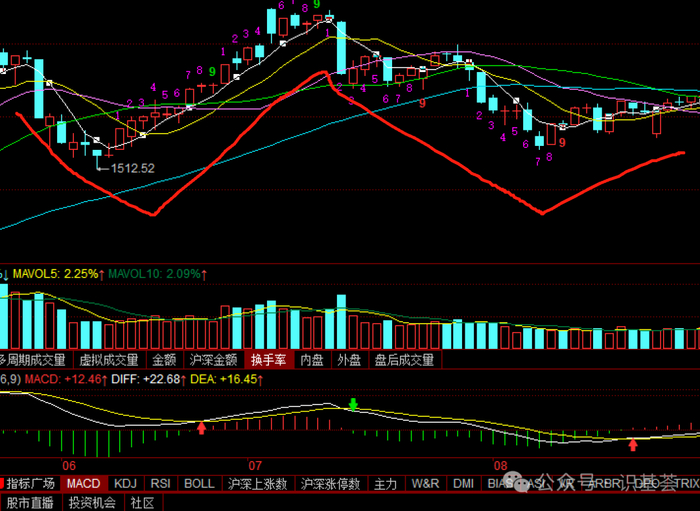Select the MACD indicator tab
The width and height of the screenshot is (700, 511).
click(83, 484)
